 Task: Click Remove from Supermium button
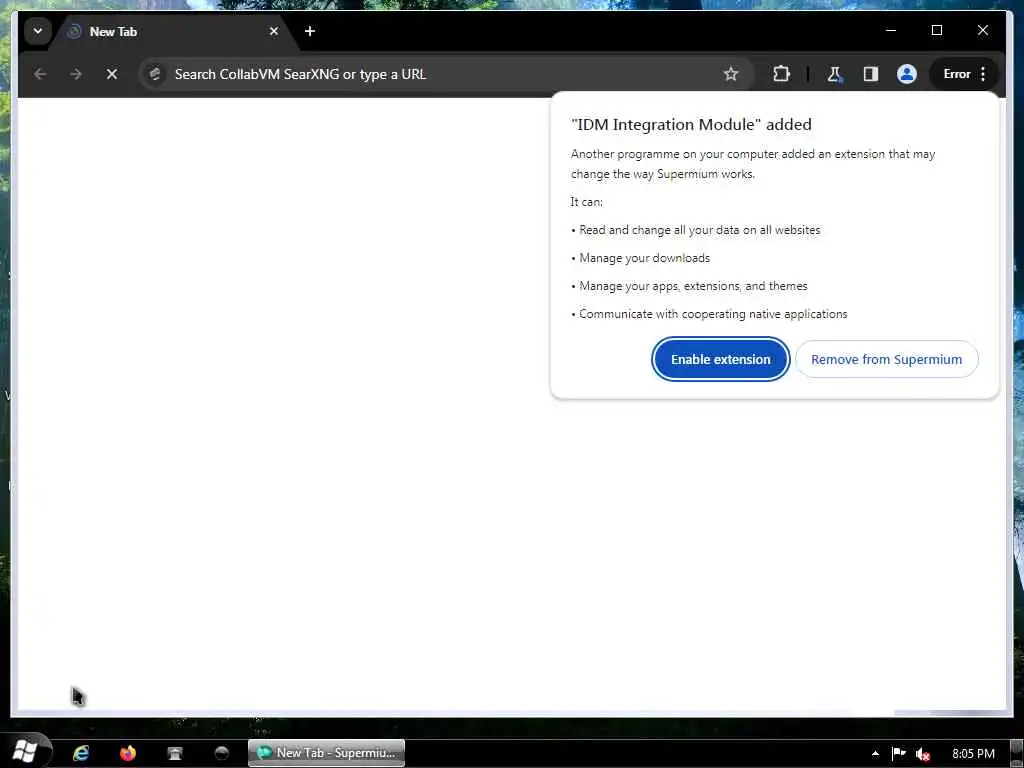886,359
